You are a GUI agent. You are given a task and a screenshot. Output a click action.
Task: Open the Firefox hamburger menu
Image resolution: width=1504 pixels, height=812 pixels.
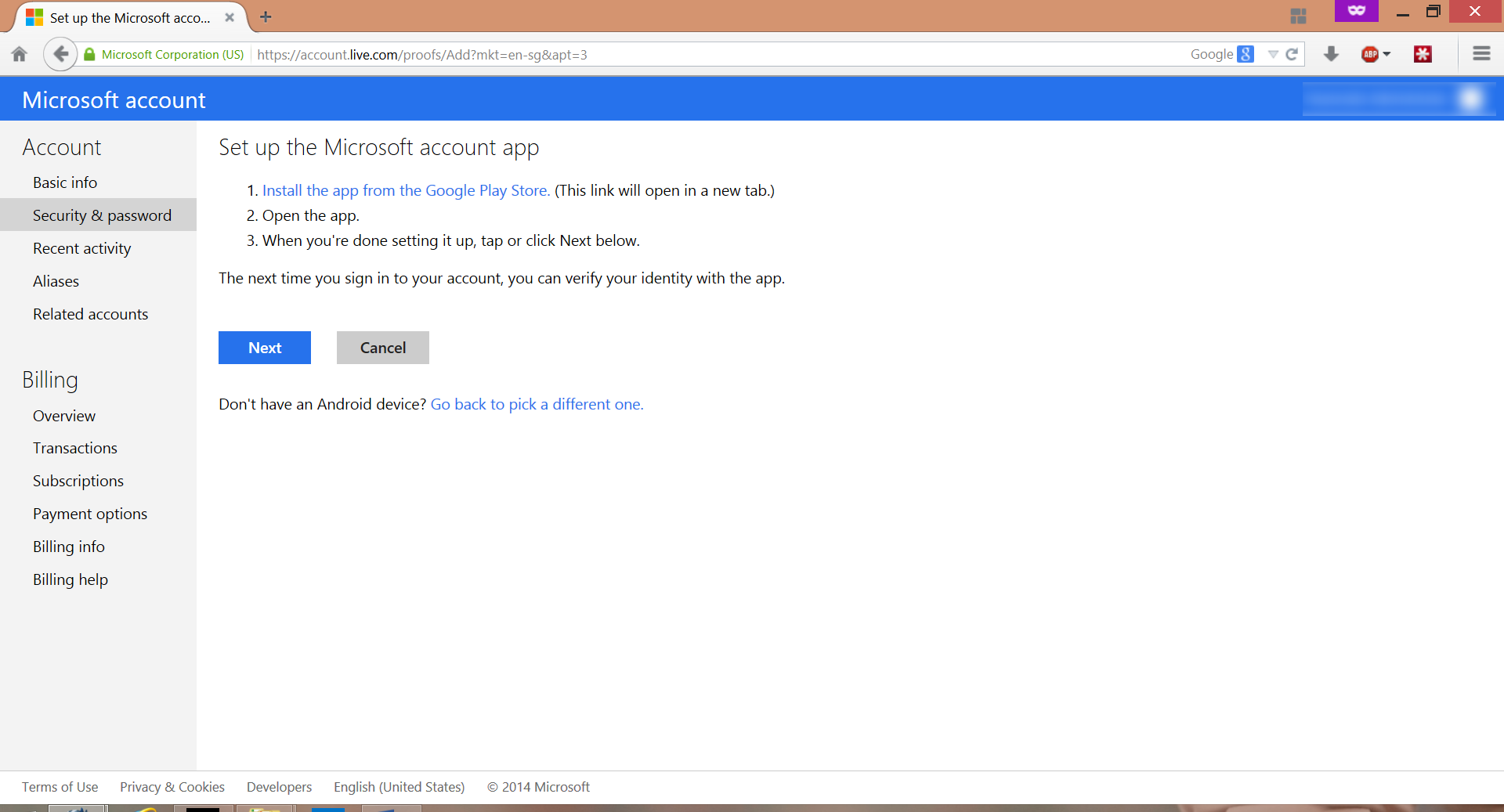click(x=1481, y=53)
